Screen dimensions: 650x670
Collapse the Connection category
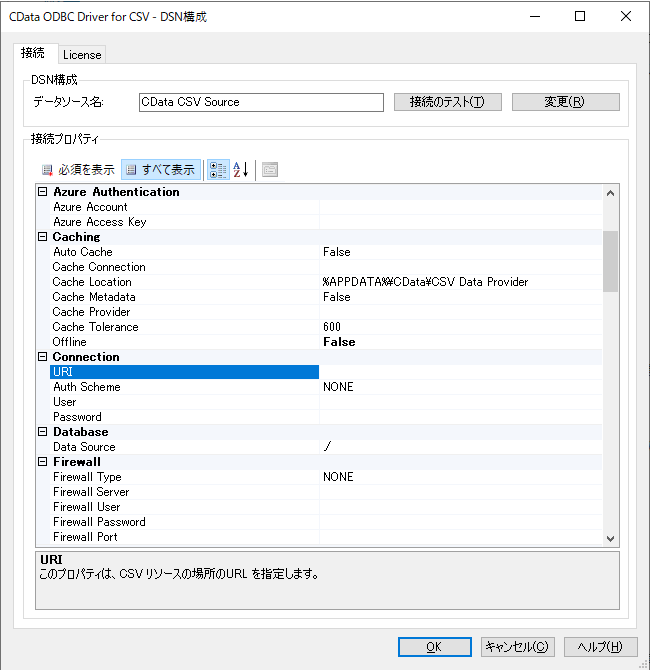(42, 357)
